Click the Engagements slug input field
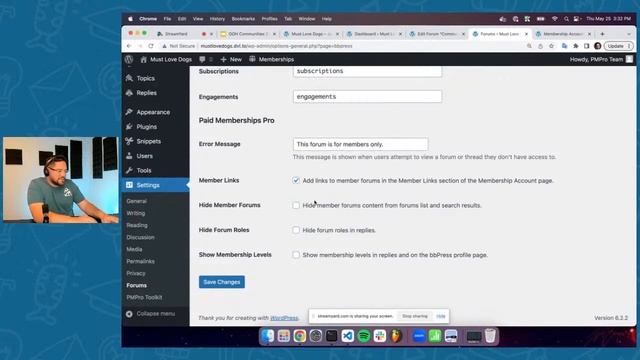Screen dimensions: 640x360 367,96
